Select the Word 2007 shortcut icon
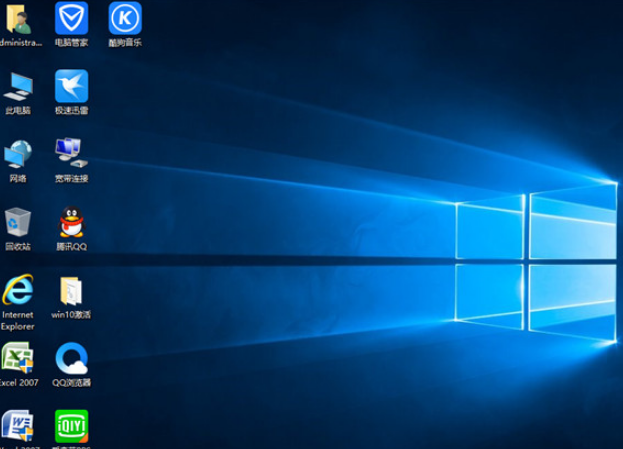The height and width of the screenshot is (449, 623). [18, 426]
